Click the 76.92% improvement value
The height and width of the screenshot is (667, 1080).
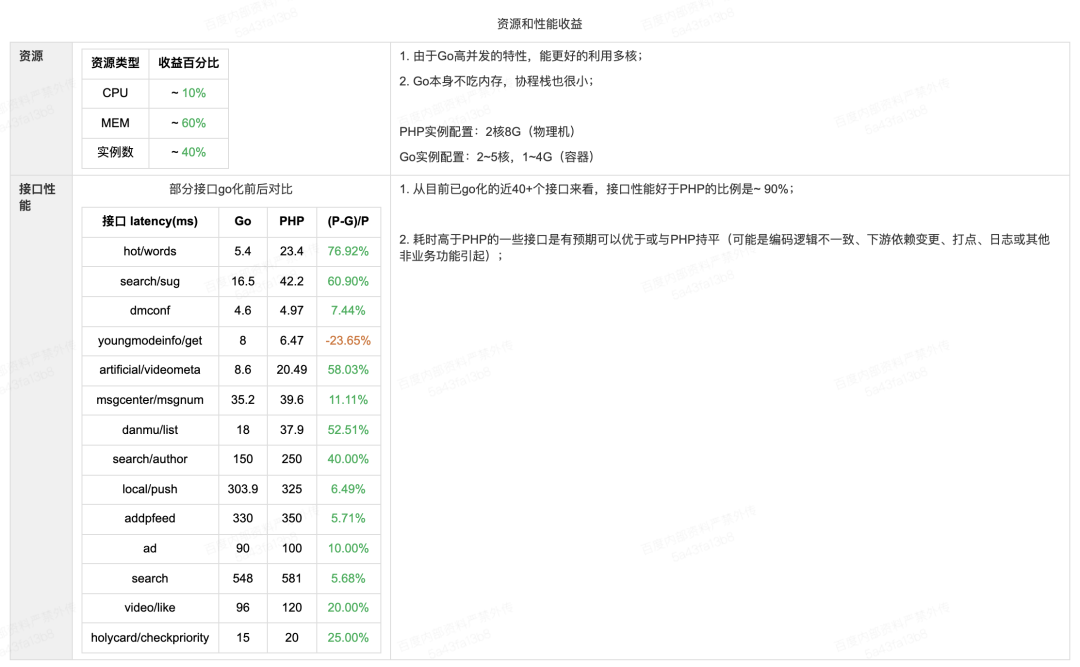(347, 251)
